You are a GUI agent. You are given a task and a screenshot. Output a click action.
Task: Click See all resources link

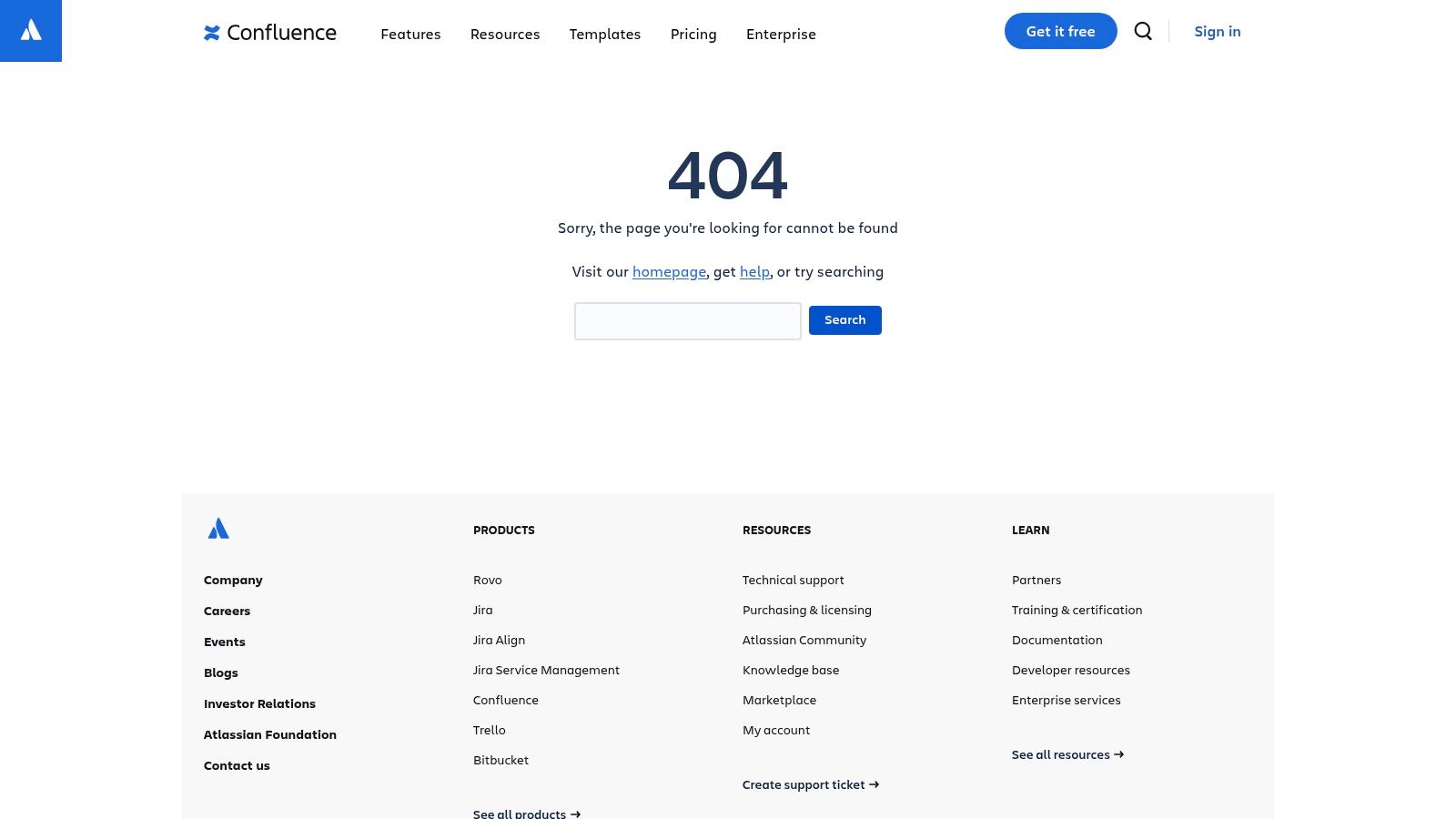1068,754
